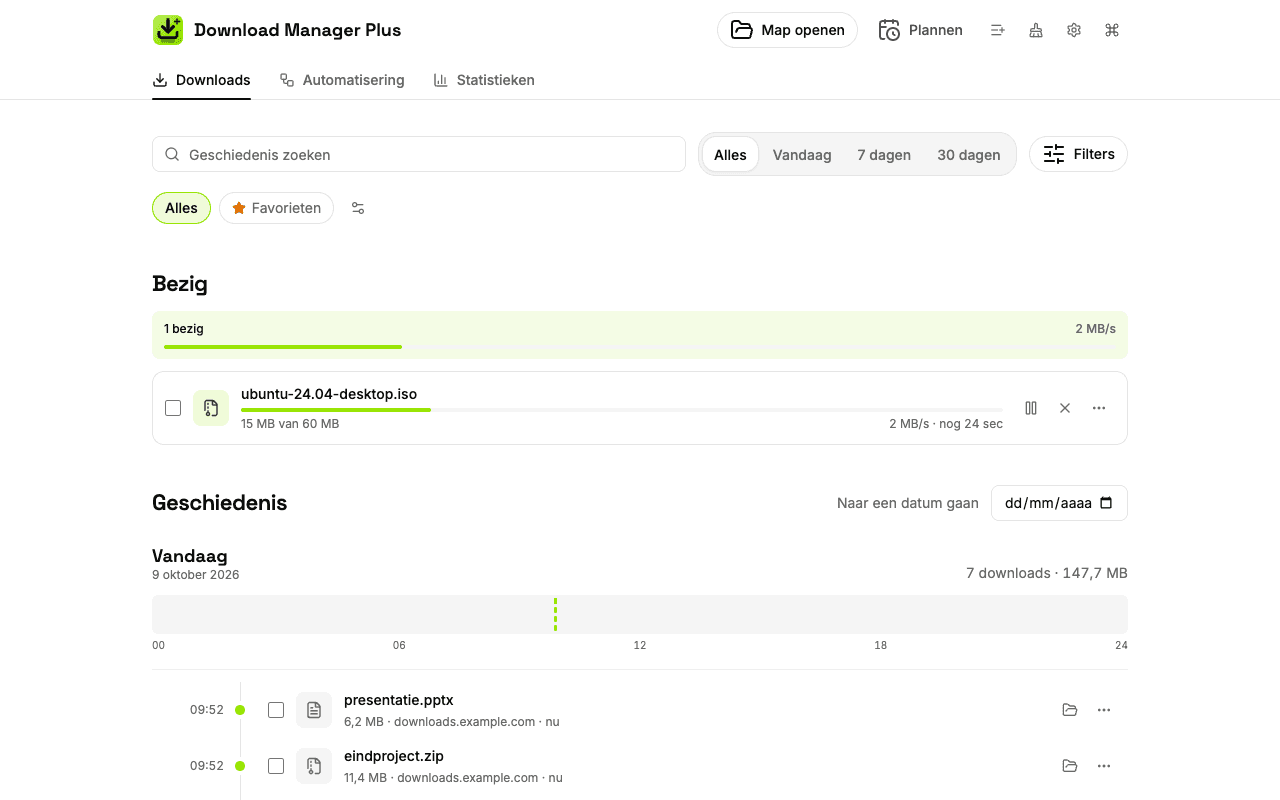Screen dimensions: 1280x800
Task: Click the add-to-queue list icon in header
Action: [997, 30]
